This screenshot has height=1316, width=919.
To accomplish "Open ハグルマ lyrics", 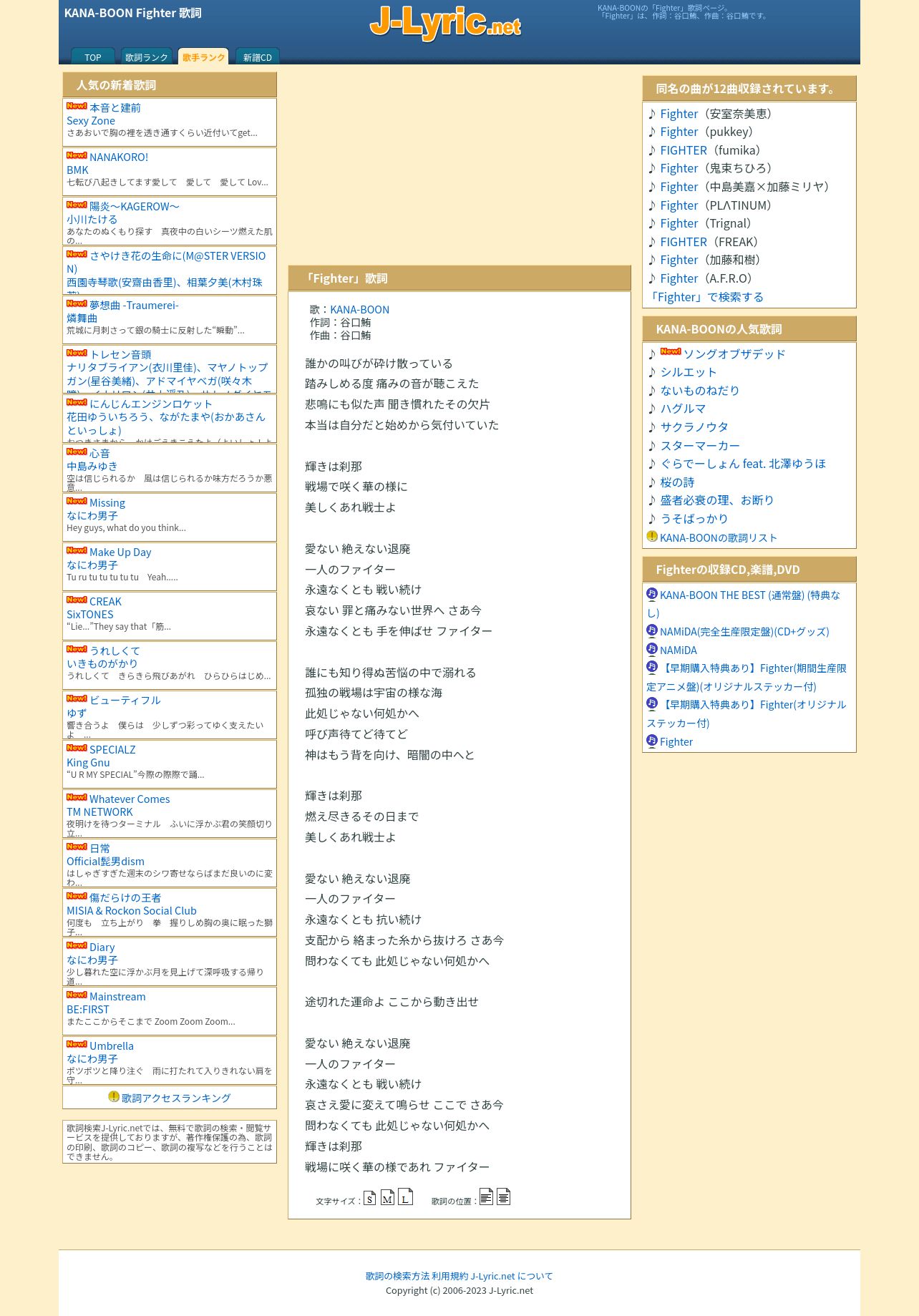I will pos(683,409).
